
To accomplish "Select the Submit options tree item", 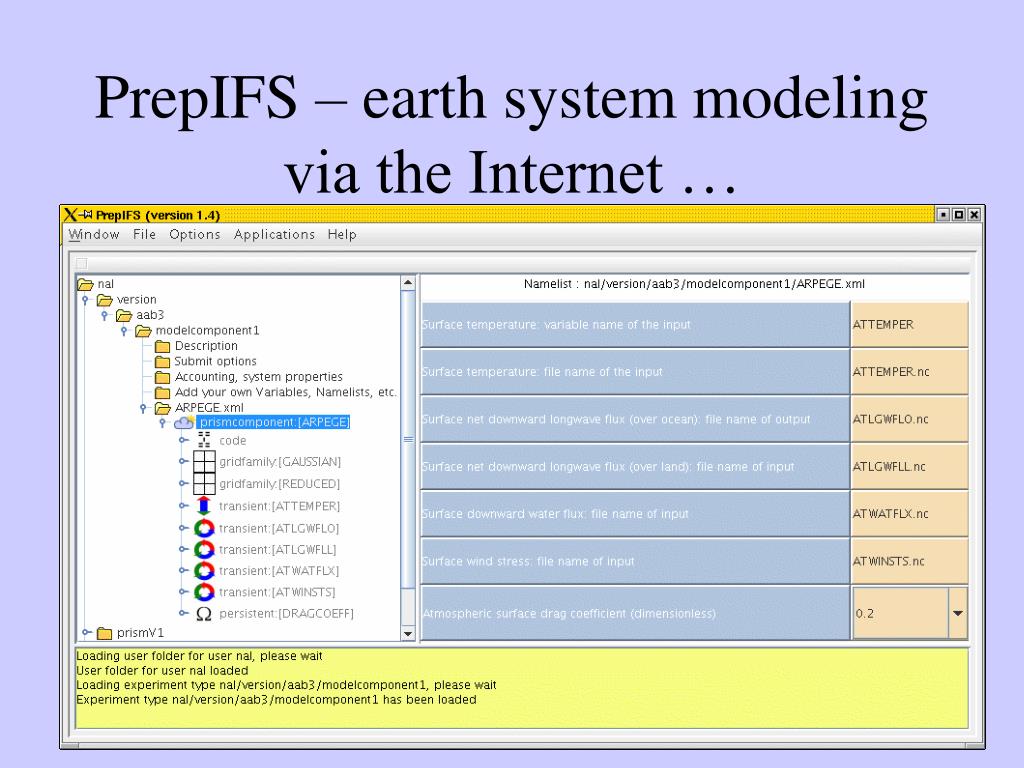I will point(216,362).
